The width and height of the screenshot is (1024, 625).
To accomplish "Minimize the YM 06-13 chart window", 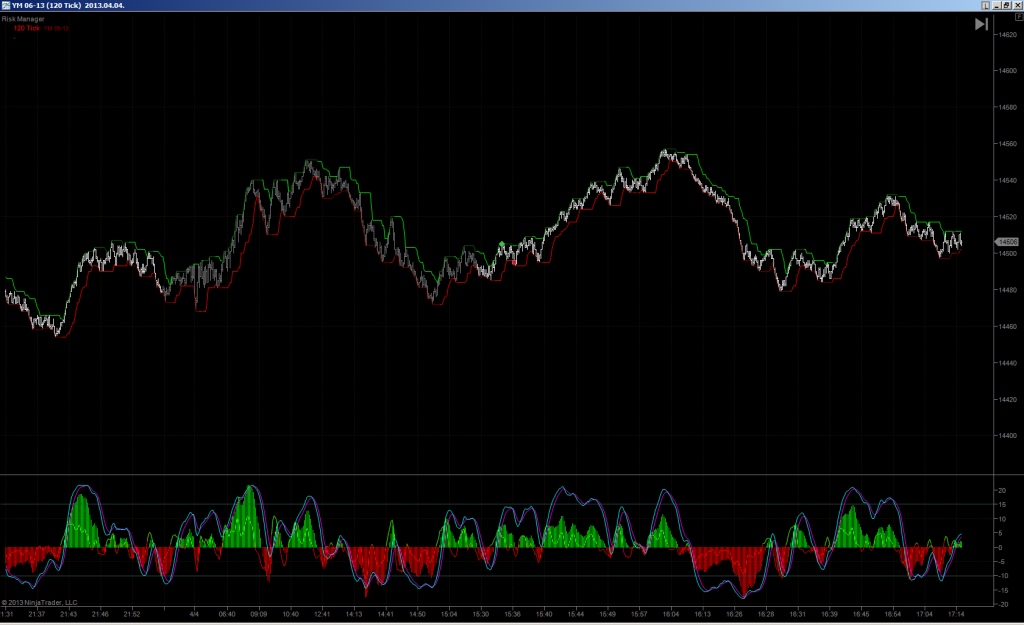I will 997,5.
